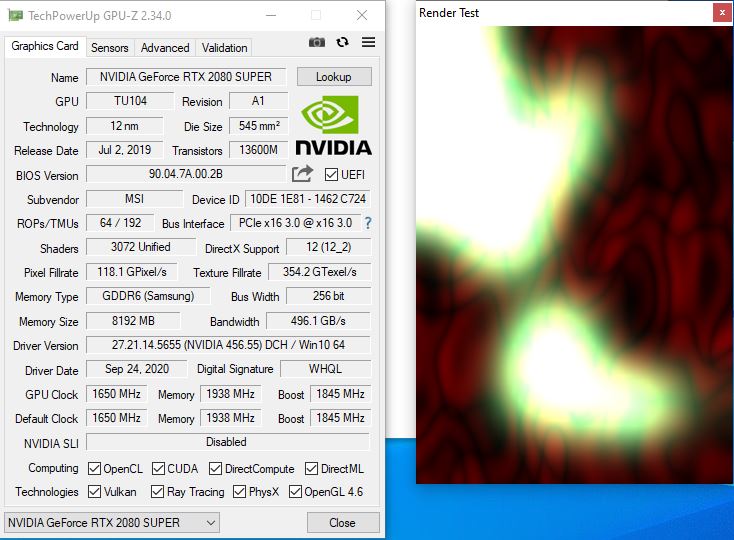Open the Validation tab
Viewport: 734px width, 540px height.
tap(225, 48)
